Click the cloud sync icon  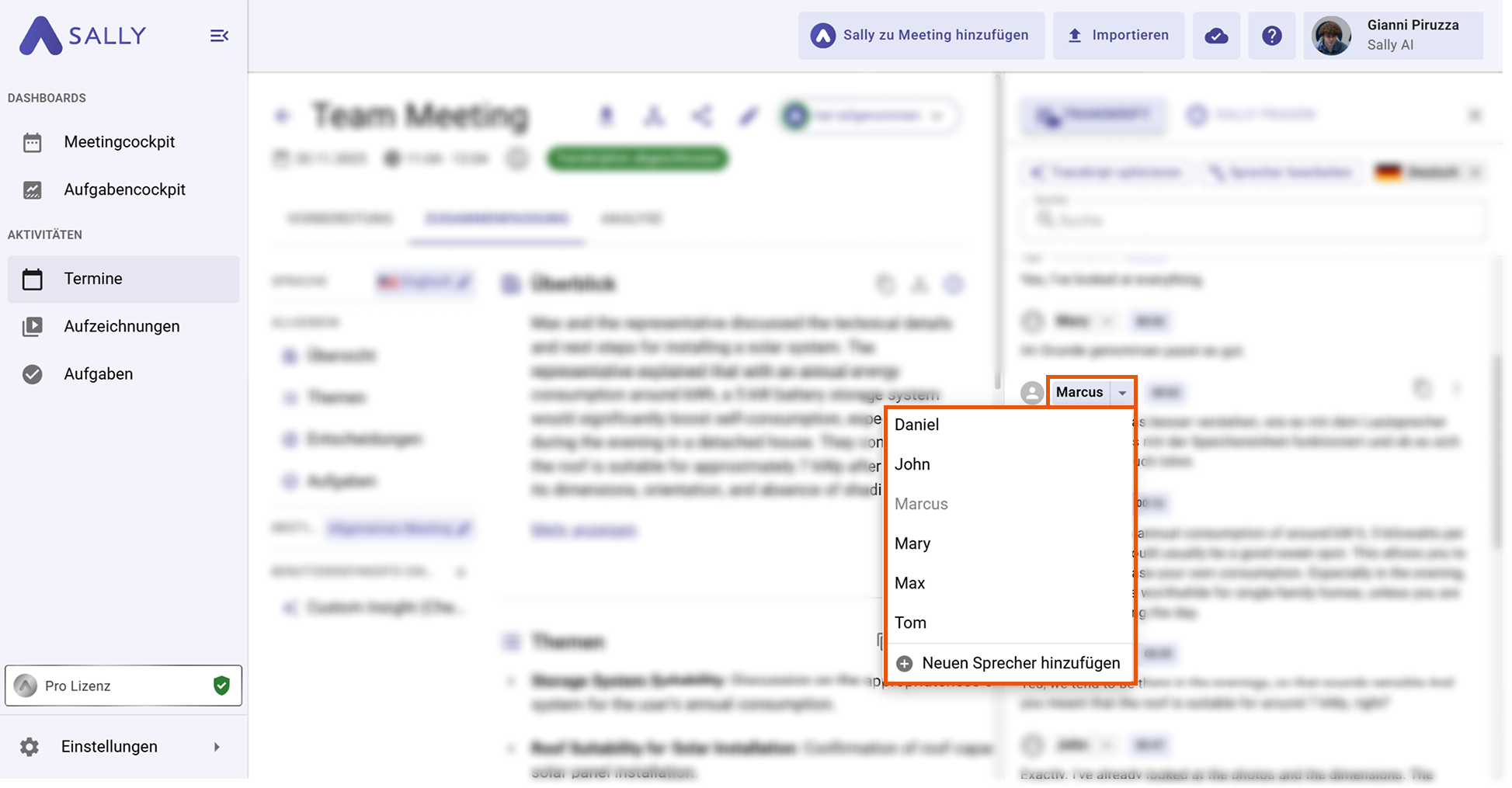click(1216, 36)
